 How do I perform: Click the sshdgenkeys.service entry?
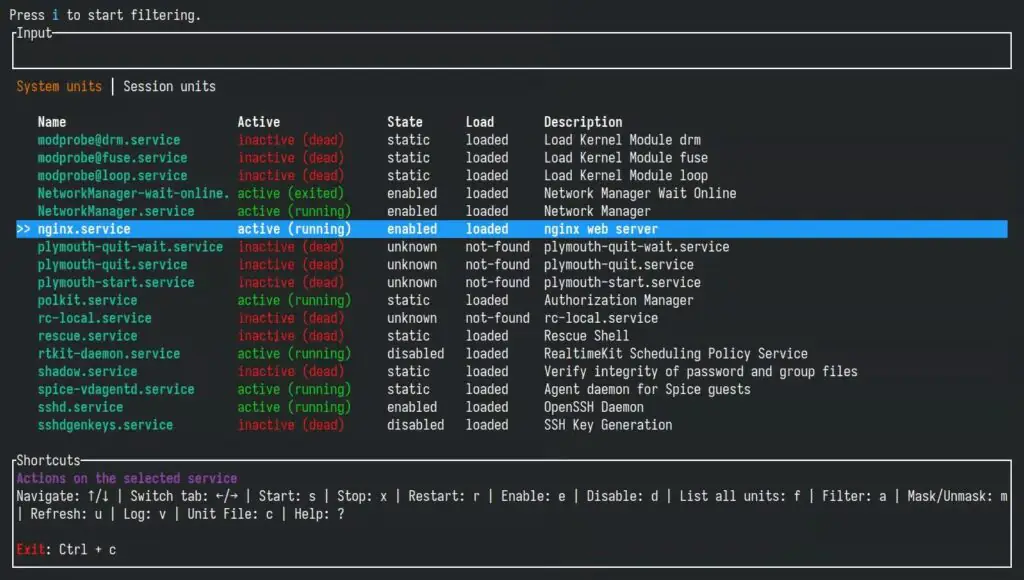coord(105,425)
